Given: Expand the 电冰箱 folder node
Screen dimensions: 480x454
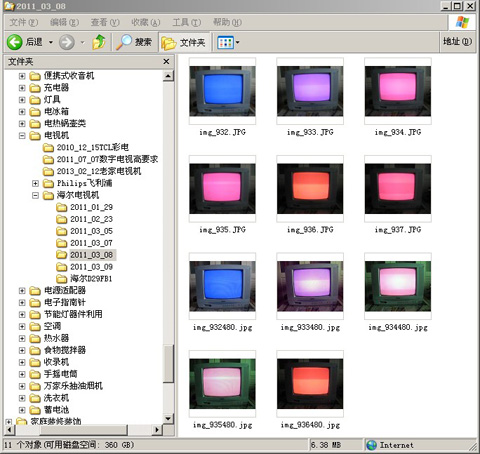Looking at the screenshot, I should point(22,112).
